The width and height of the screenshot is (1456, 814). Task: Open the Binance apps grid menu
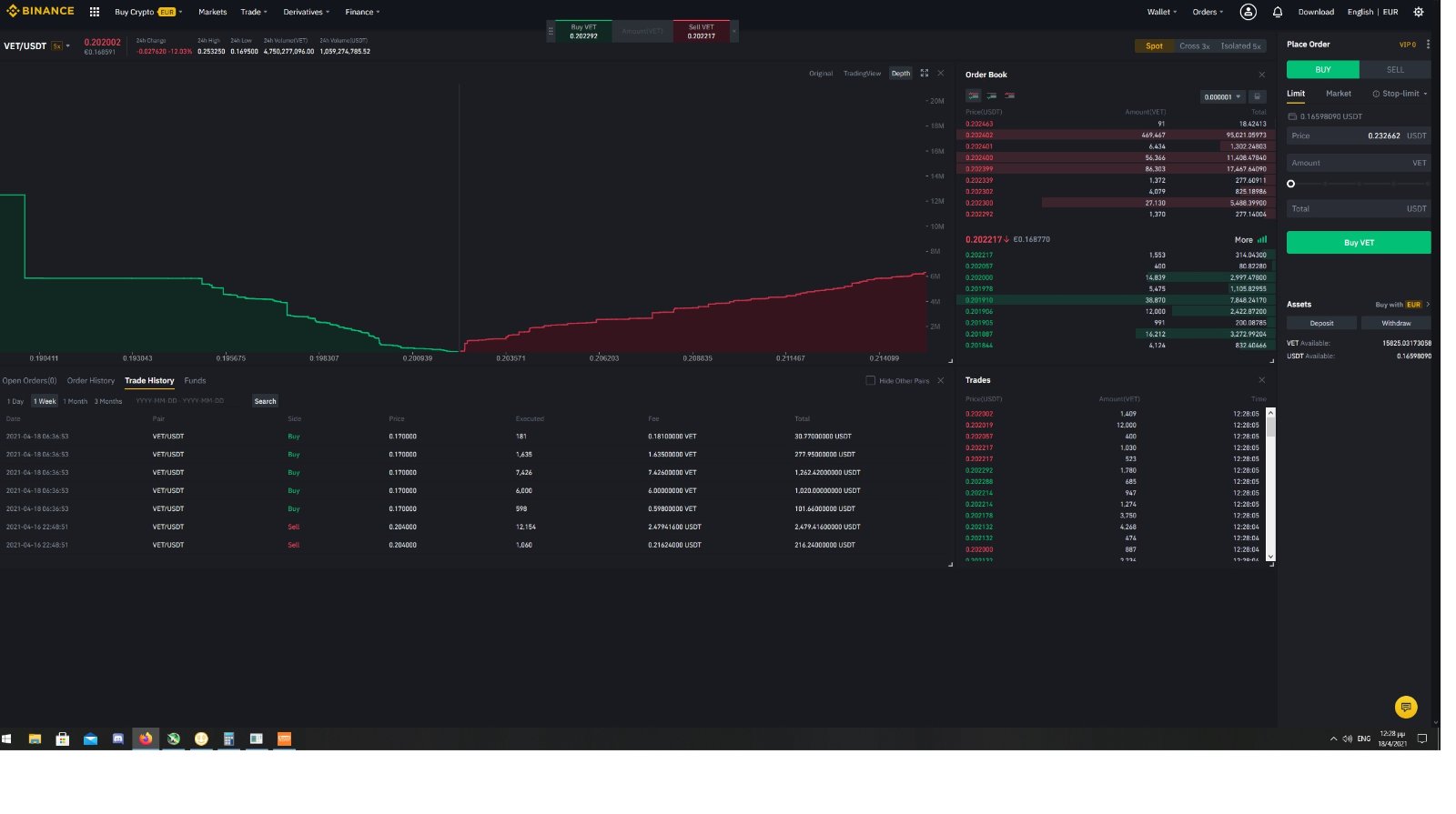tap(95, 12)
